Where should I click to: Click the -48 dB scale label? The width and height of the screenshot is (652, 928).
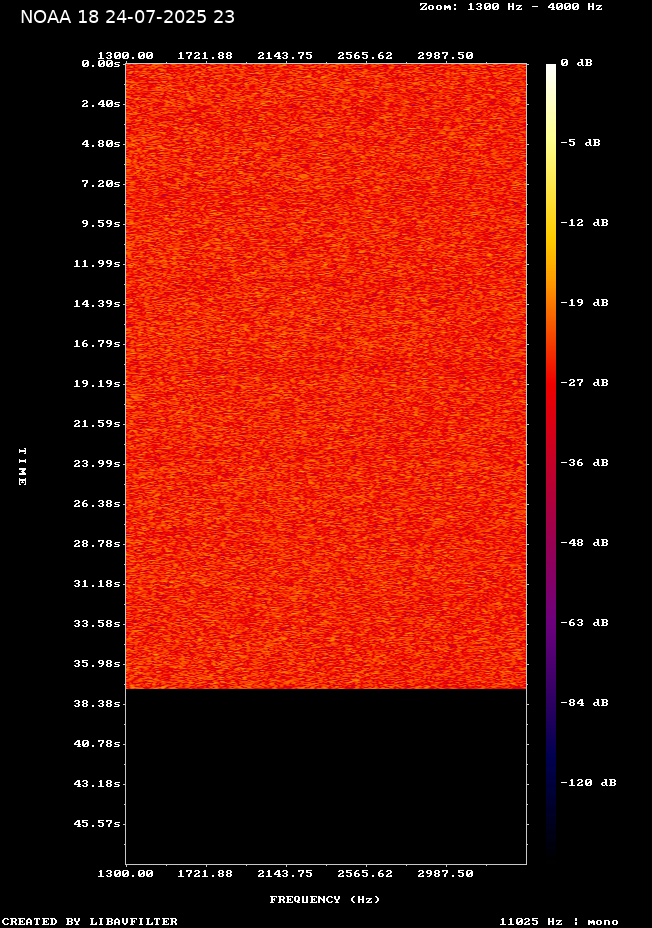(585, 543)
